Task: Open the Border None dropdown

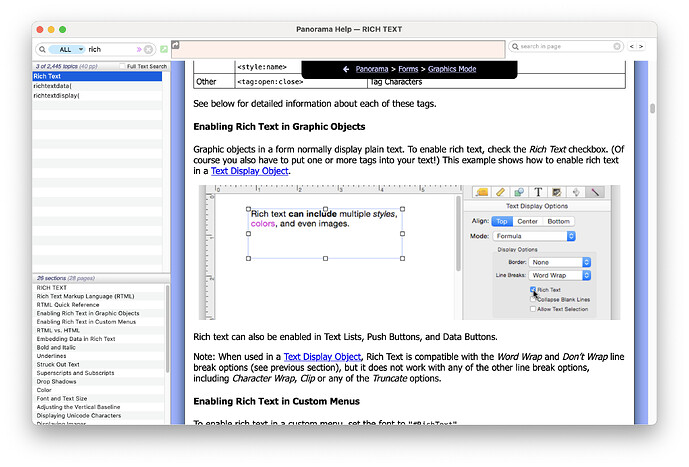Action: 559,262
